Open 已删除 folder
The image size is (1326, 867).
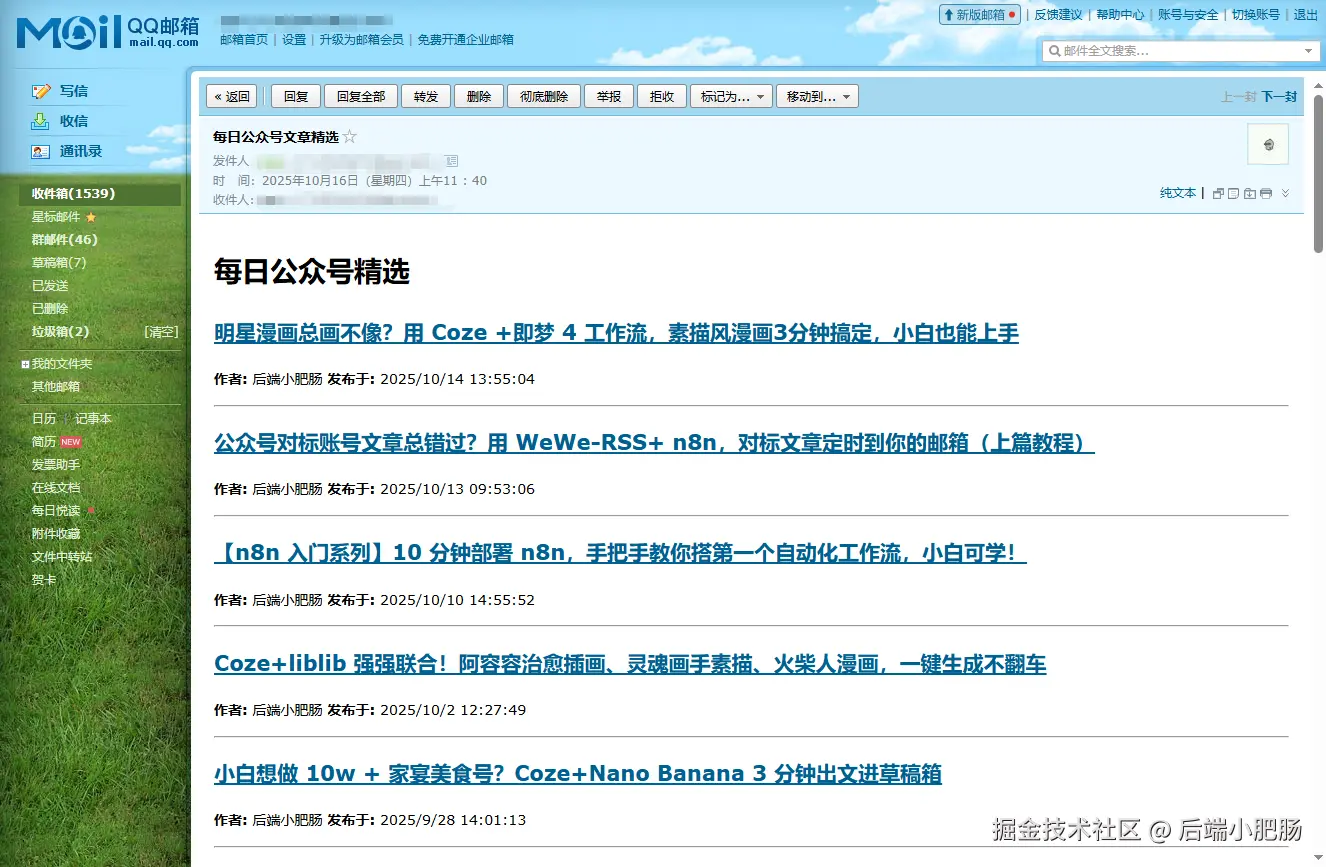tap(50, 309)
